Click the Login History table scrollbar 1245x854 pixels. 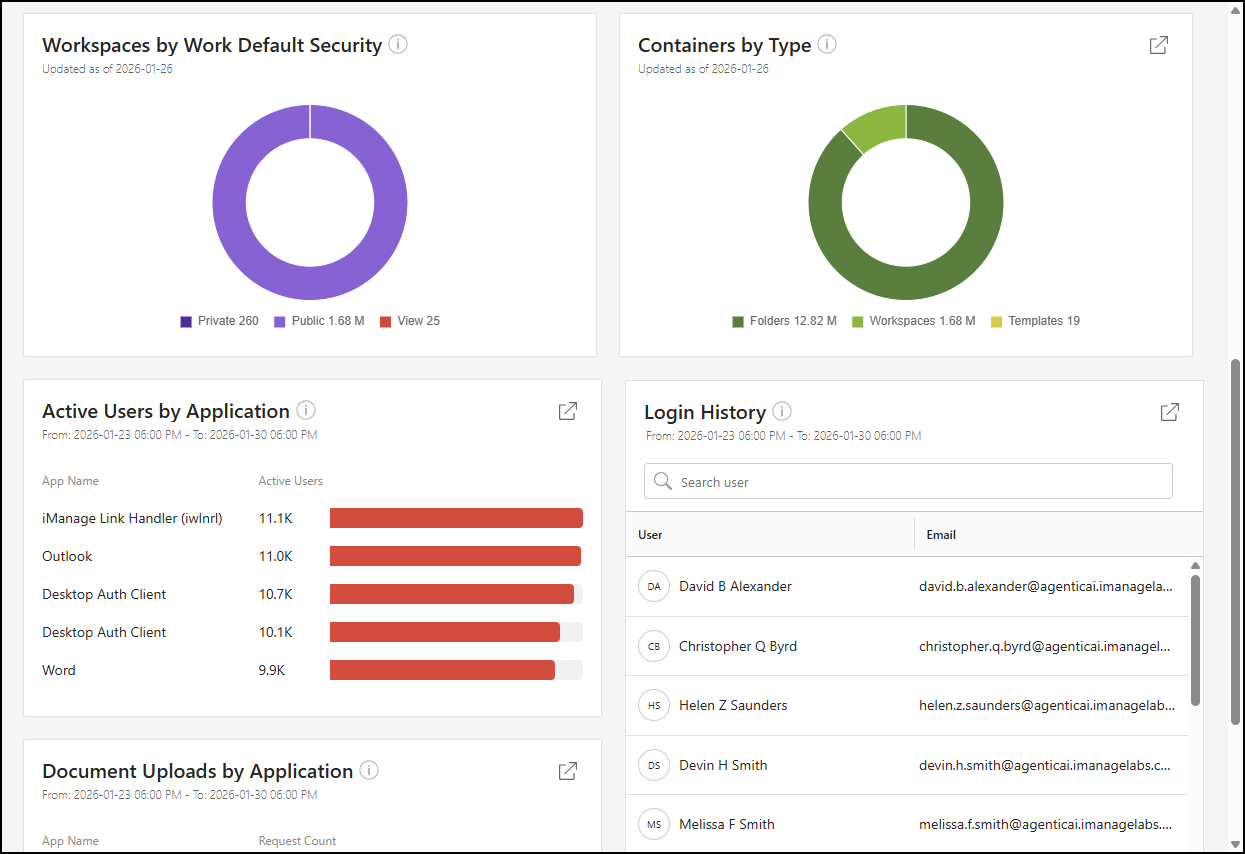pyautogui.click(x=1195, y=640)
